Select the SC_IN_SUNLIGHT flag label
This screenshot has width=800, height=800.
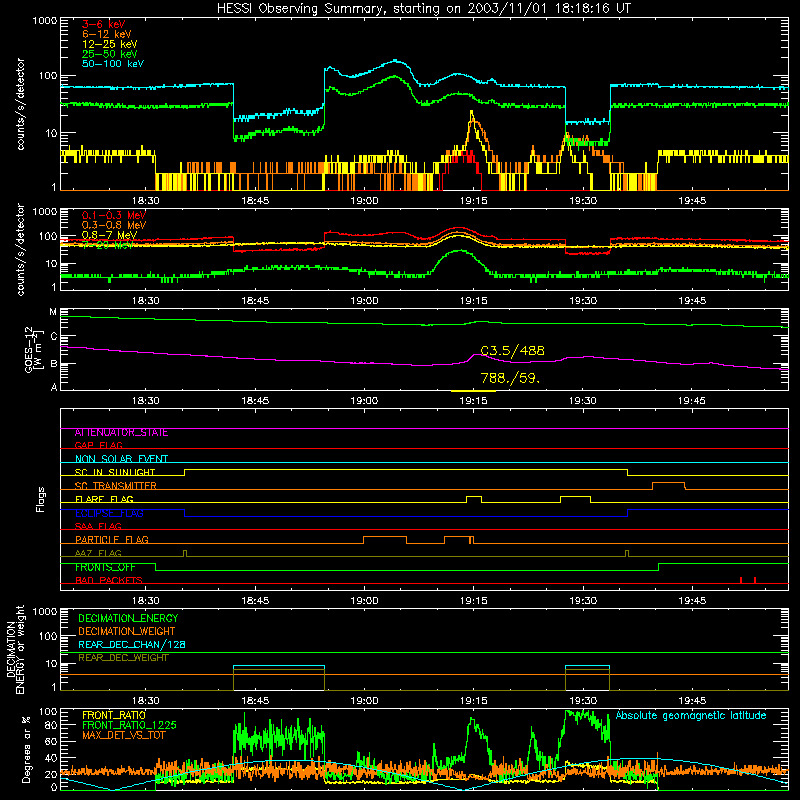(115, 472)
